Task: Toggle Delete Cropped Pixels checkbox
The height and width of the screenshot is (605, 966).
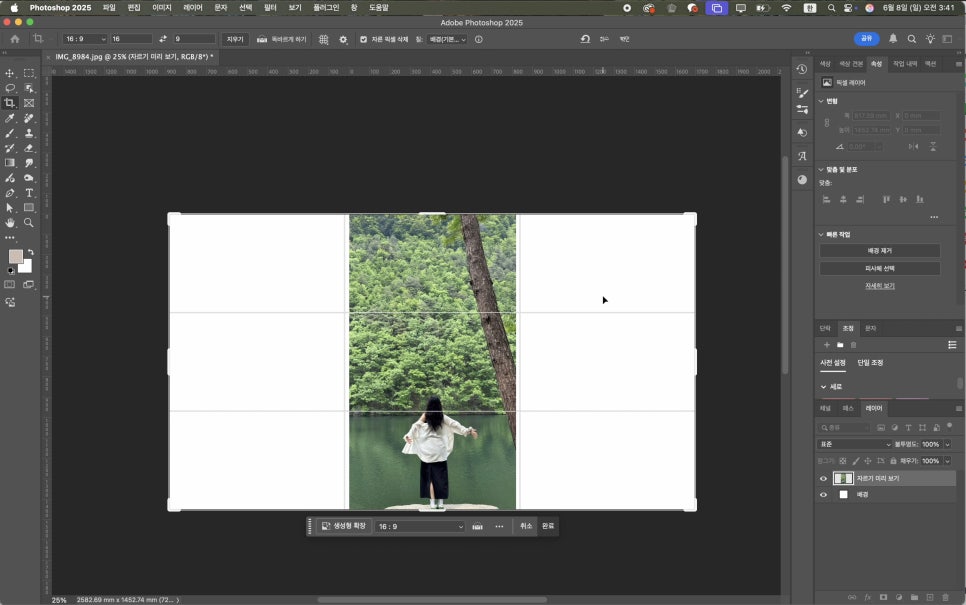Action: (x=363, y=39)
